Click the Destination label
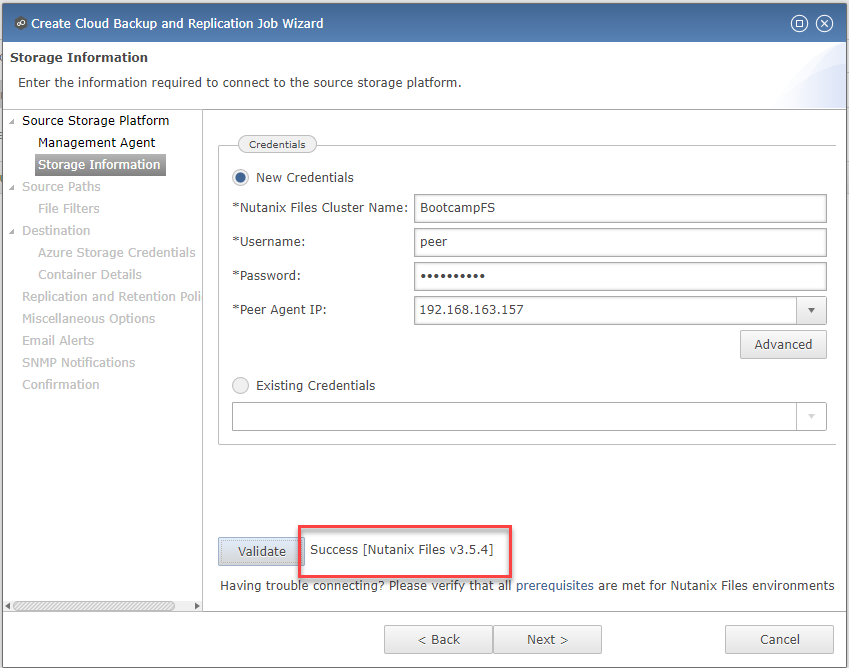 (56, 231)
